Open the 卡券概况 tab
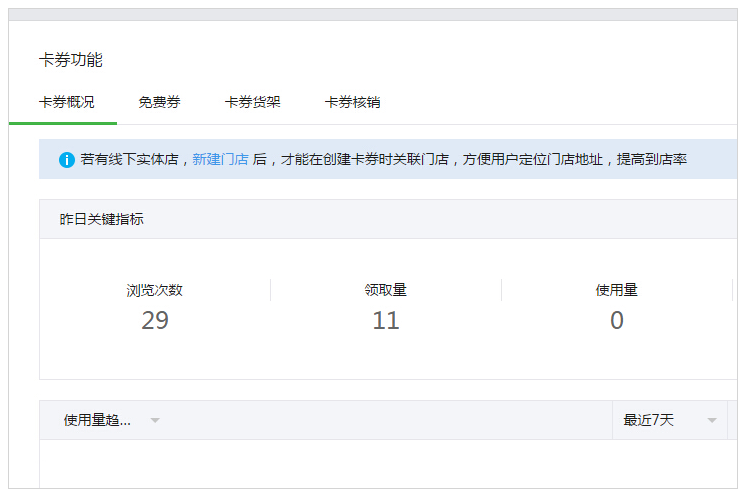 (x=66, y=102)
